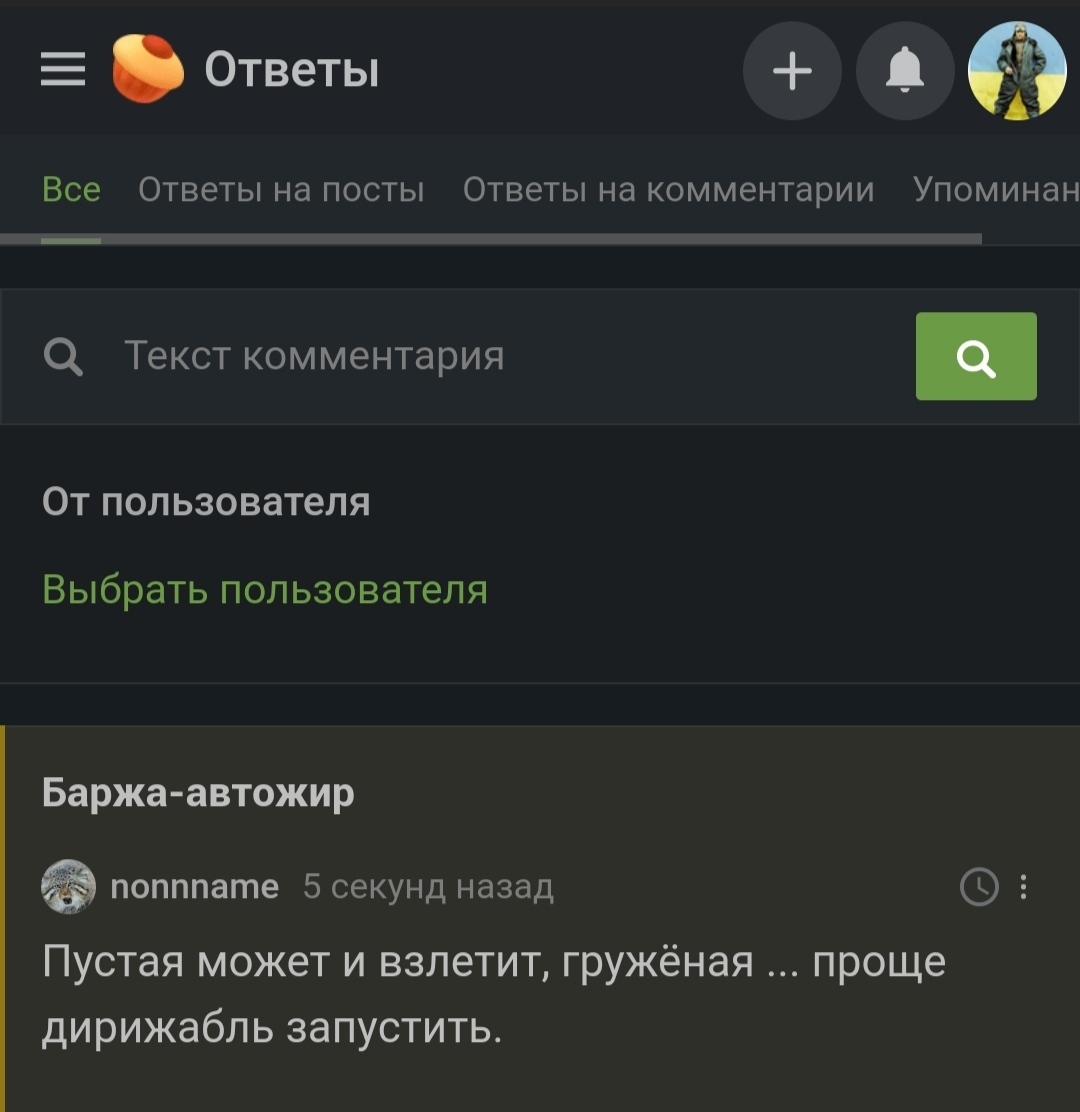Switch to the "Ответы на посты" tab

281,189
